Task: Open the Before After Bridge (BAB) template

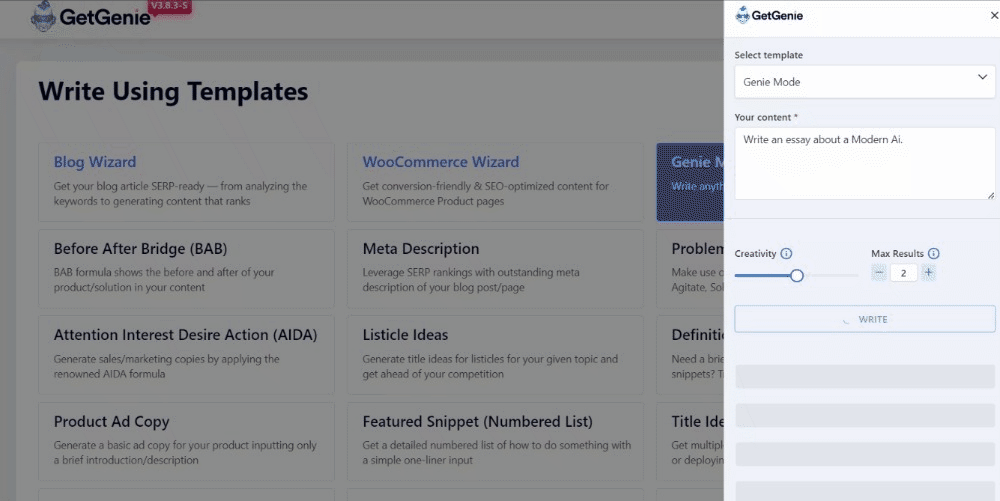Action: (186, 269)
